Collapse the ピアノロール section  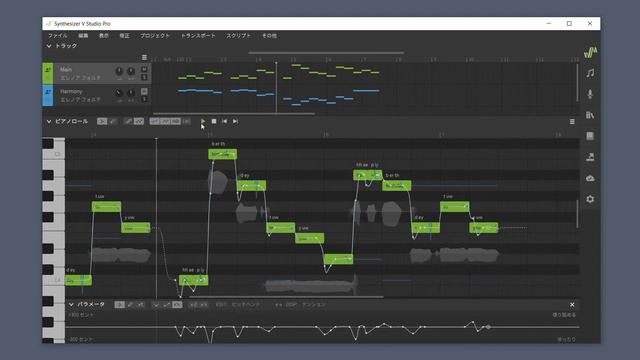pos(49,121)
